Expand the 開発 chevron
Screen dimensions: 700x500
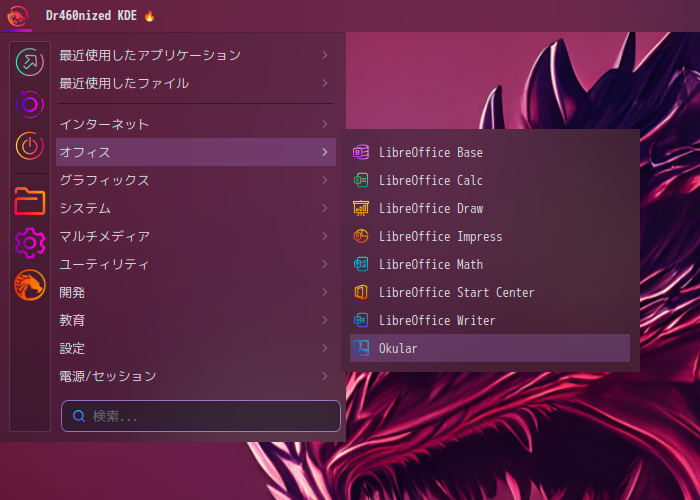coord(325,292)
